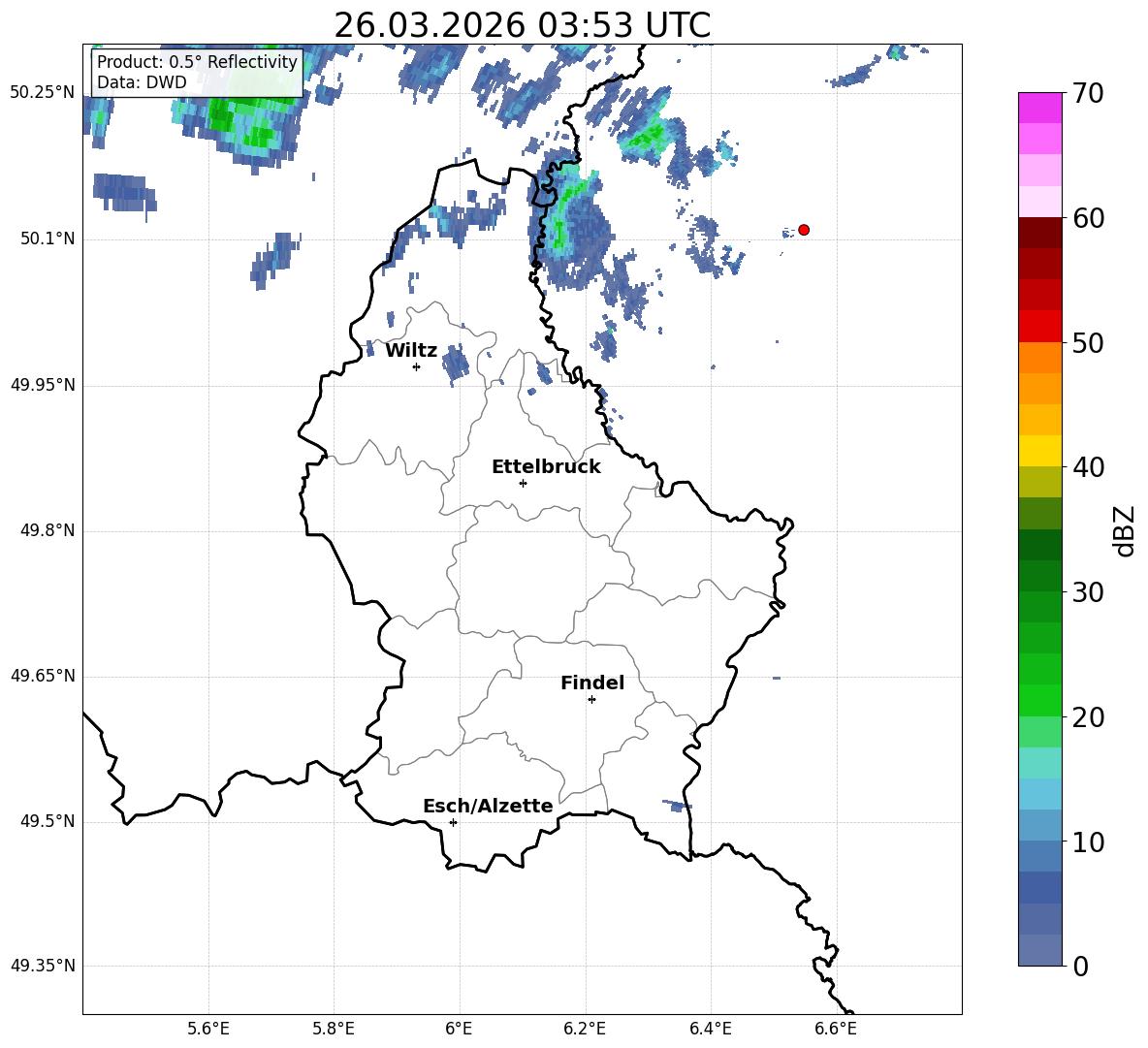Click the Wiltz station cross marker
Screen dimensions: 1148x1048
pos(416,366)
